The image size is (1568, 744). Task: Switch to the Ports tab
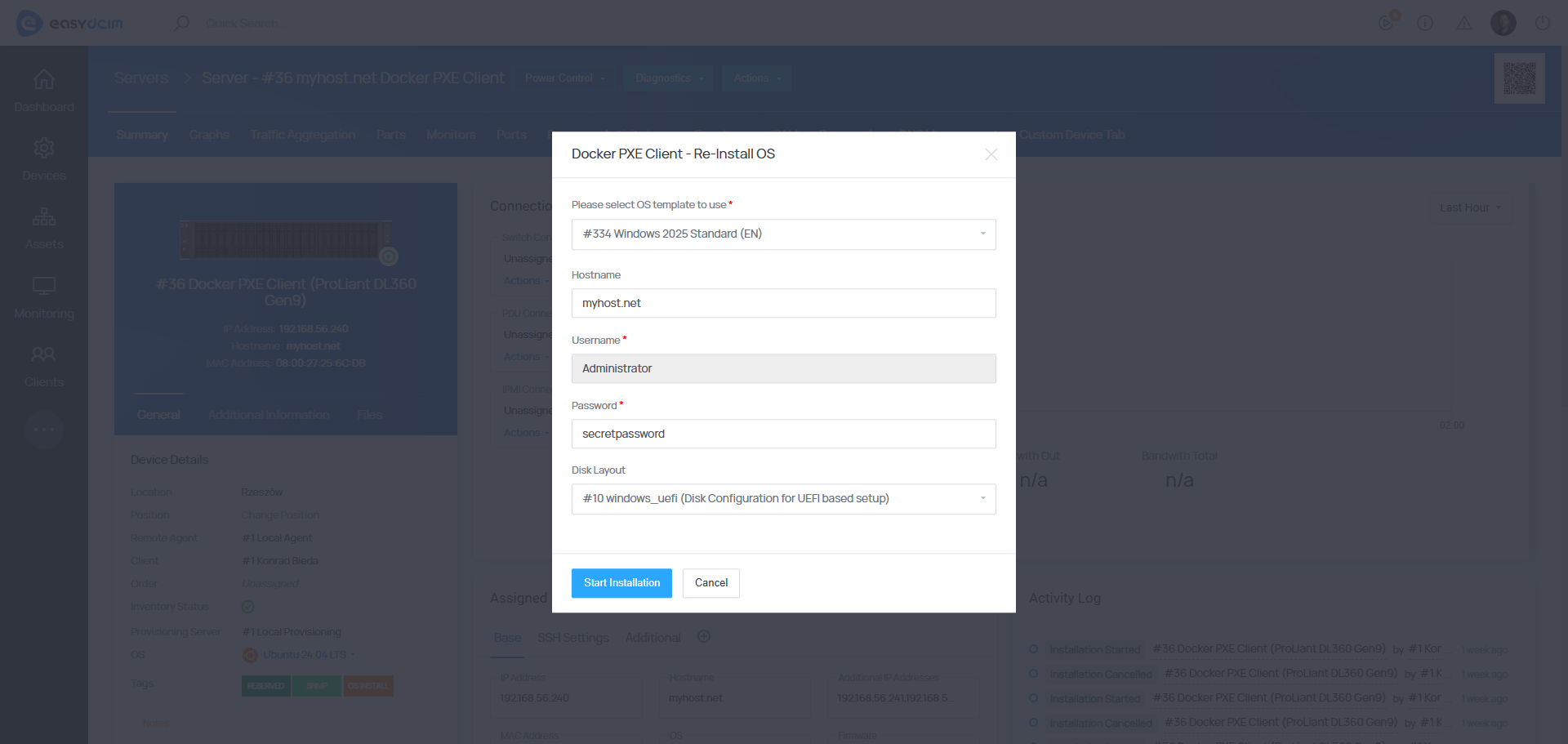tap(511, 135)
